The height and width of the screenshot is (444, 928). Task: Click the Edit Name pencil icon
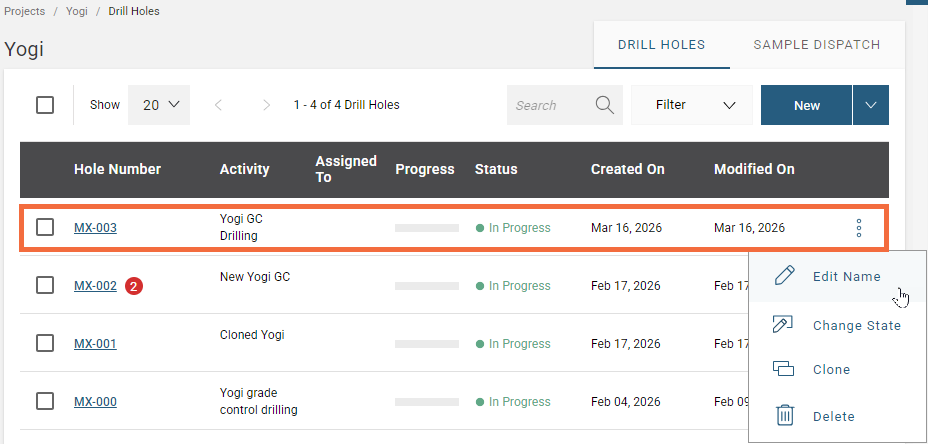[785, 276]
